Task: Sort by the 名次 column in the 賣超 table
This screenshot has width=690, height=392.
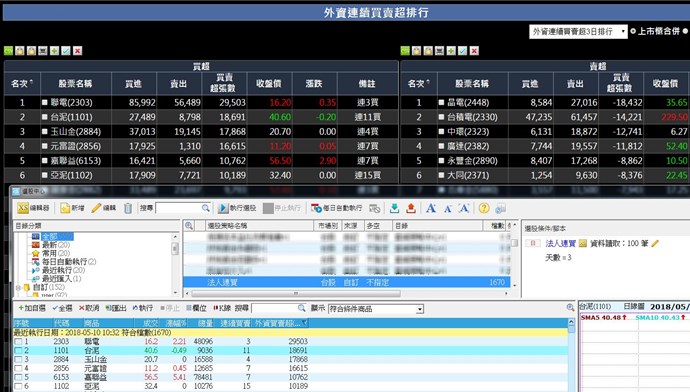Action: (418, 84)
